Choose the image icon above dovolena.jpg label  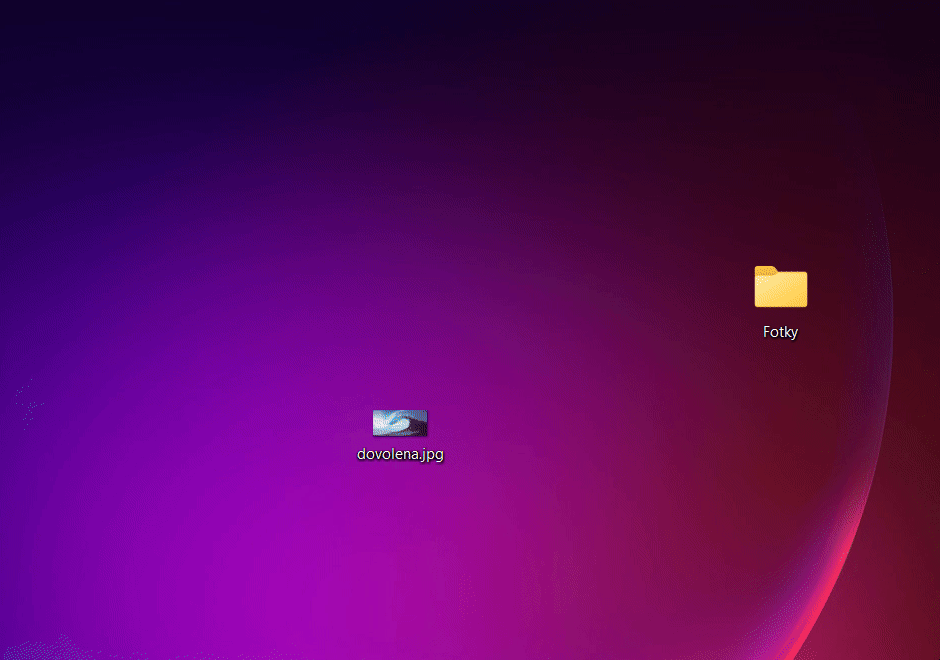[399, 421]
